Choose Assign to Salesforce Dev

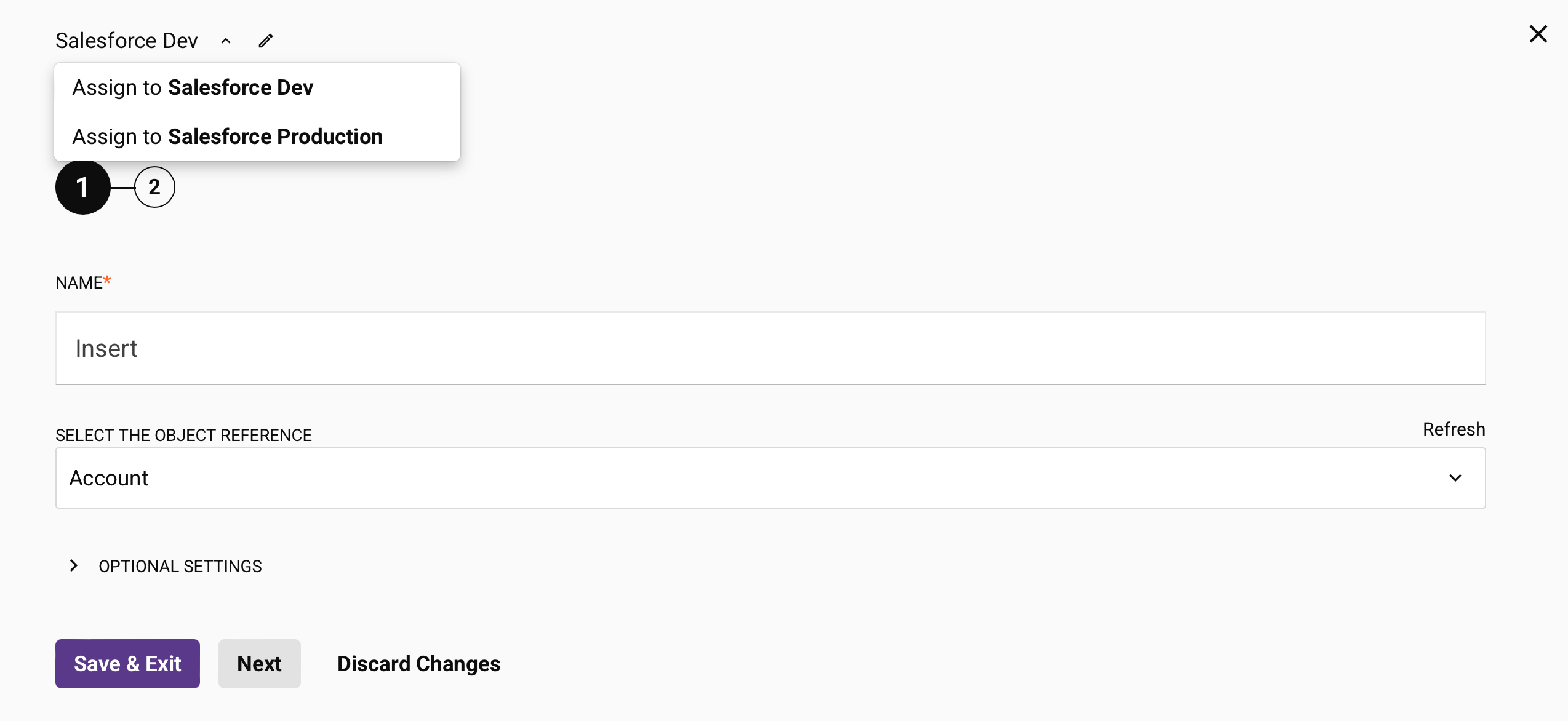pos(193,87)
